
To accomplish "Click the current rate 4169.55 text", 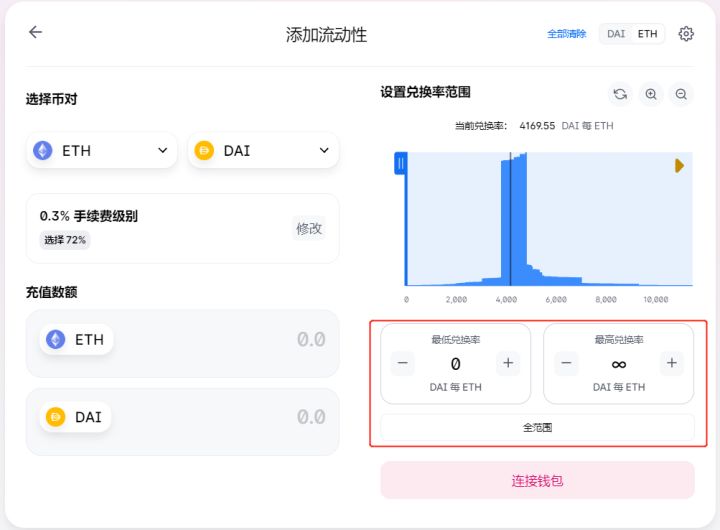I will coord(537,126).
